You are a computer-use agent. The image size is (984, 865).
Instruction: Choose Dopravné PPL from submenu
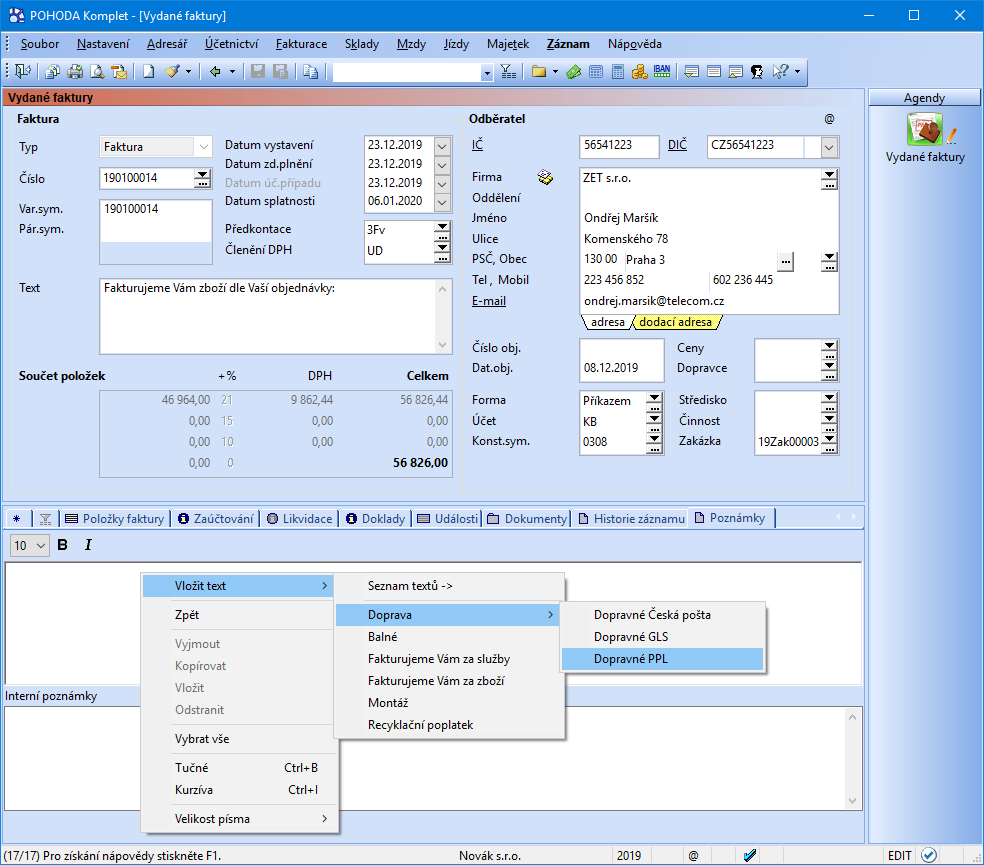(x=662, y=659)
